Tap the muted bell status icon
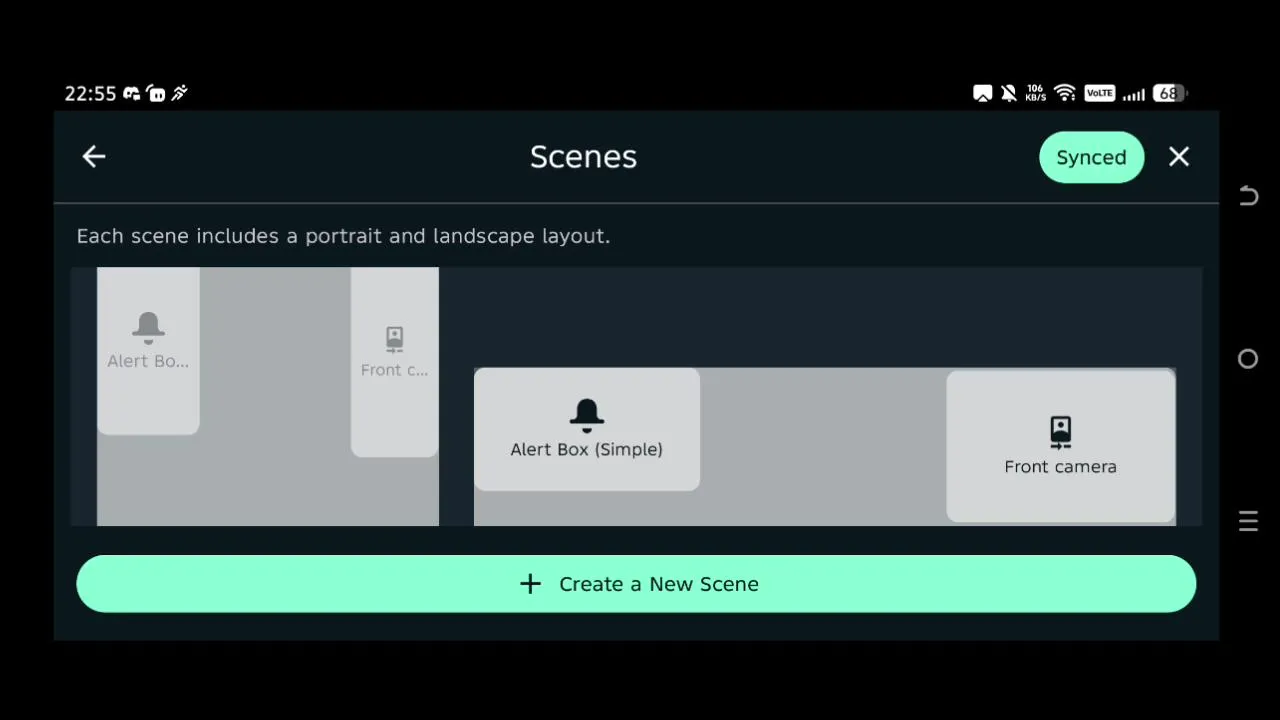Viewport: 1280px width, 720px height. click(1009, 93)
